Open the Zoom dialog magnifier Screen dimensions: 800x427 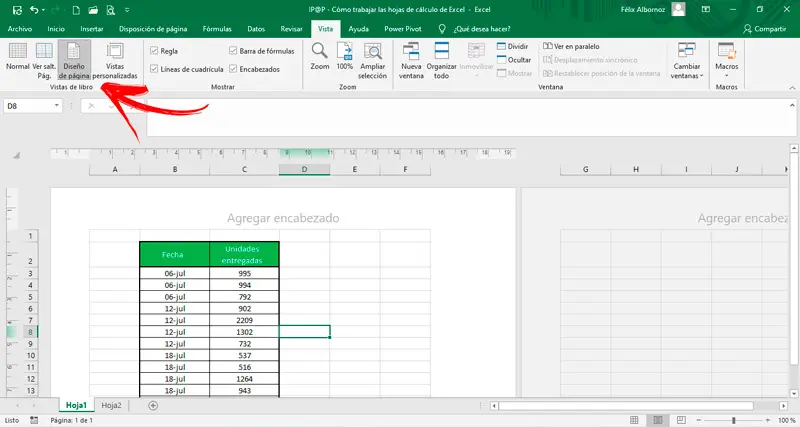pos(319,56)
